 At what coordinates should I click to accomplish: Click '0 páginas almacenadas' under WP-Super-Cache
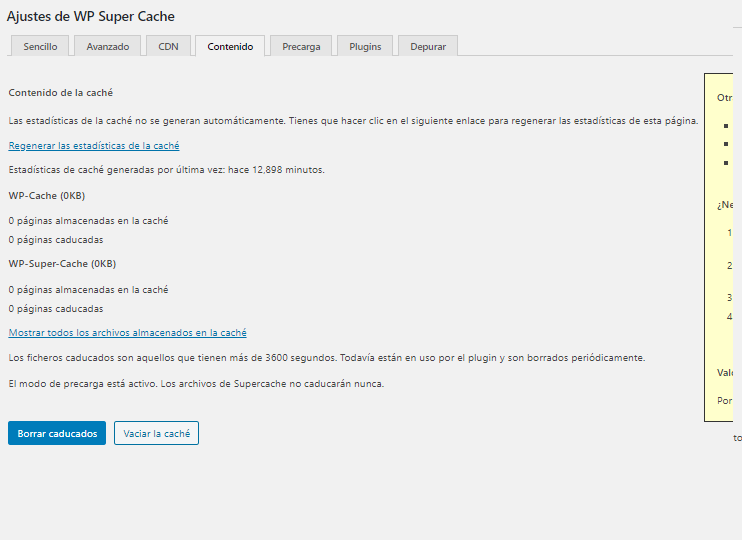tap(88, 290)
